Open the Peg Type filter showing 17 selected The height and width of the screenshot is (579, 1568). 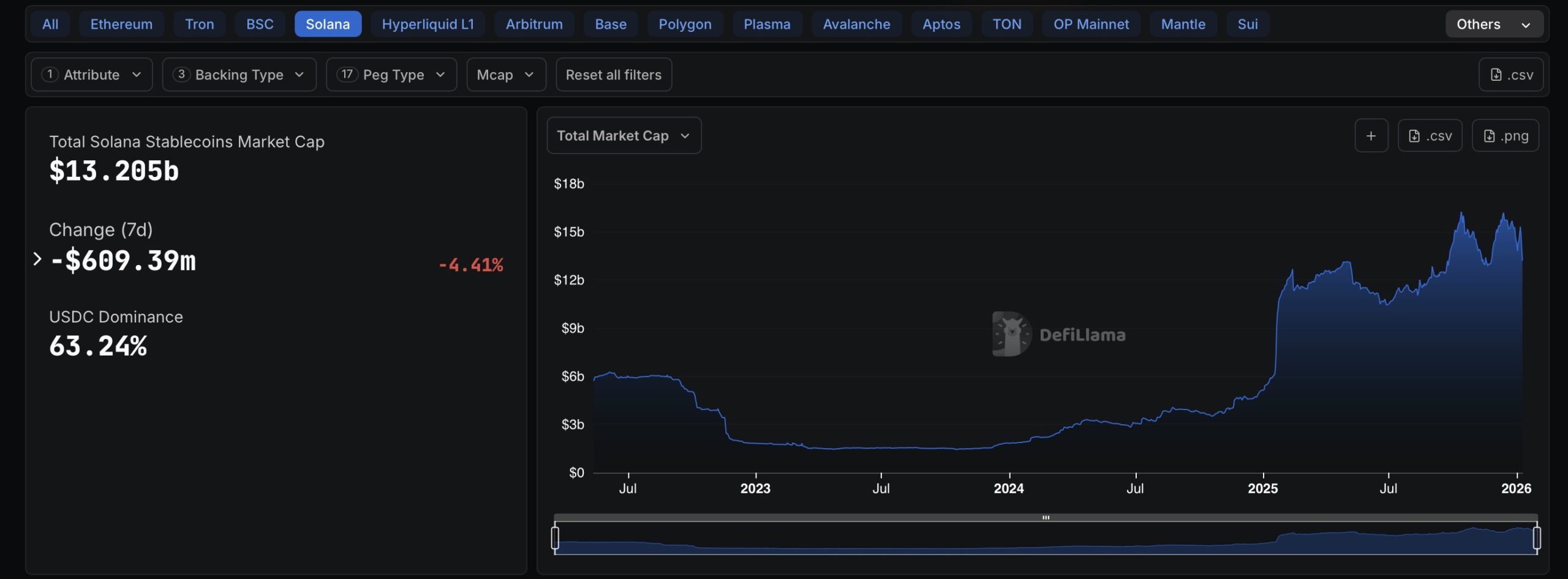(391, 74)
